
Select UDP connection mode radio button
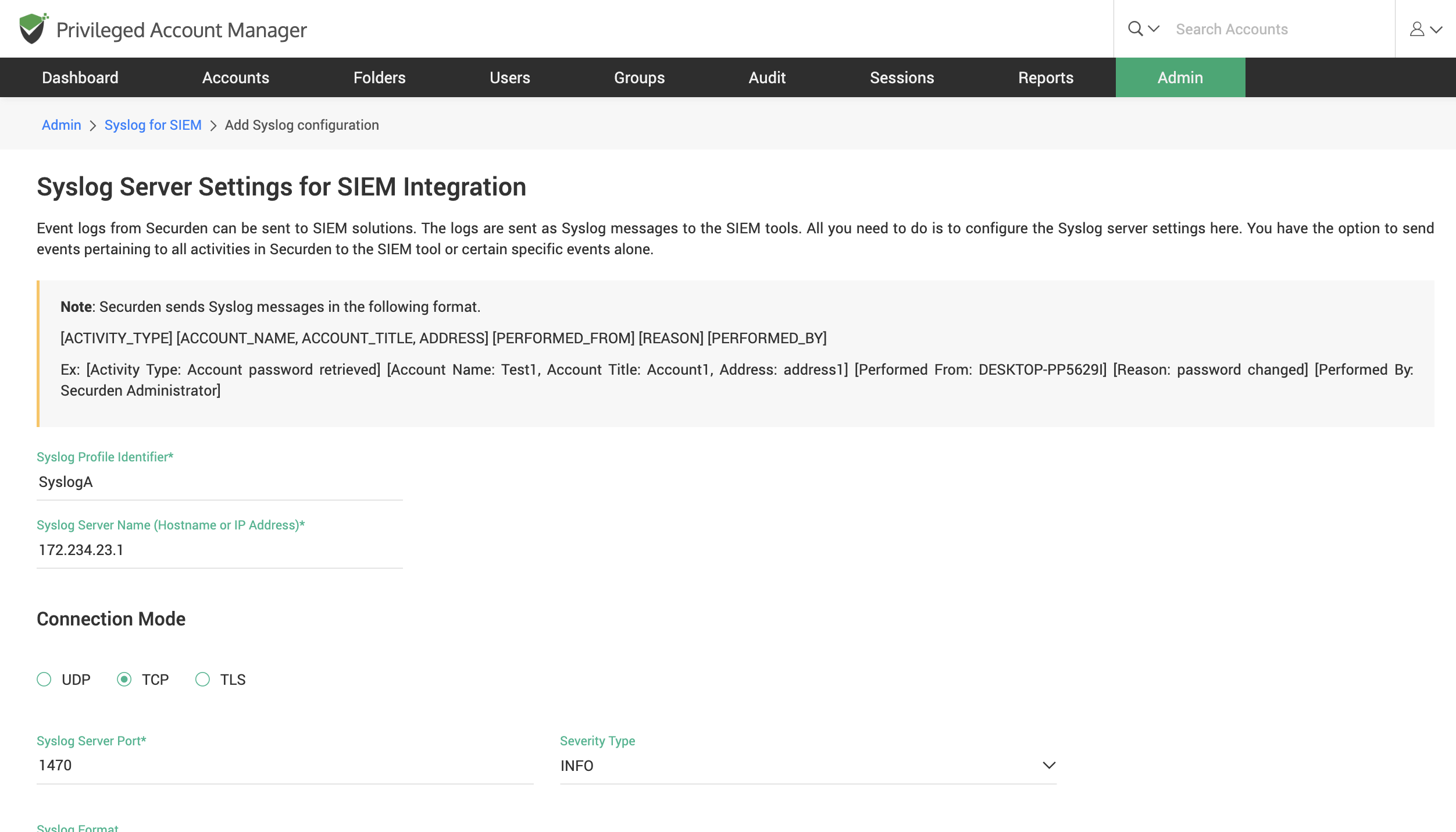click(44, 679)
